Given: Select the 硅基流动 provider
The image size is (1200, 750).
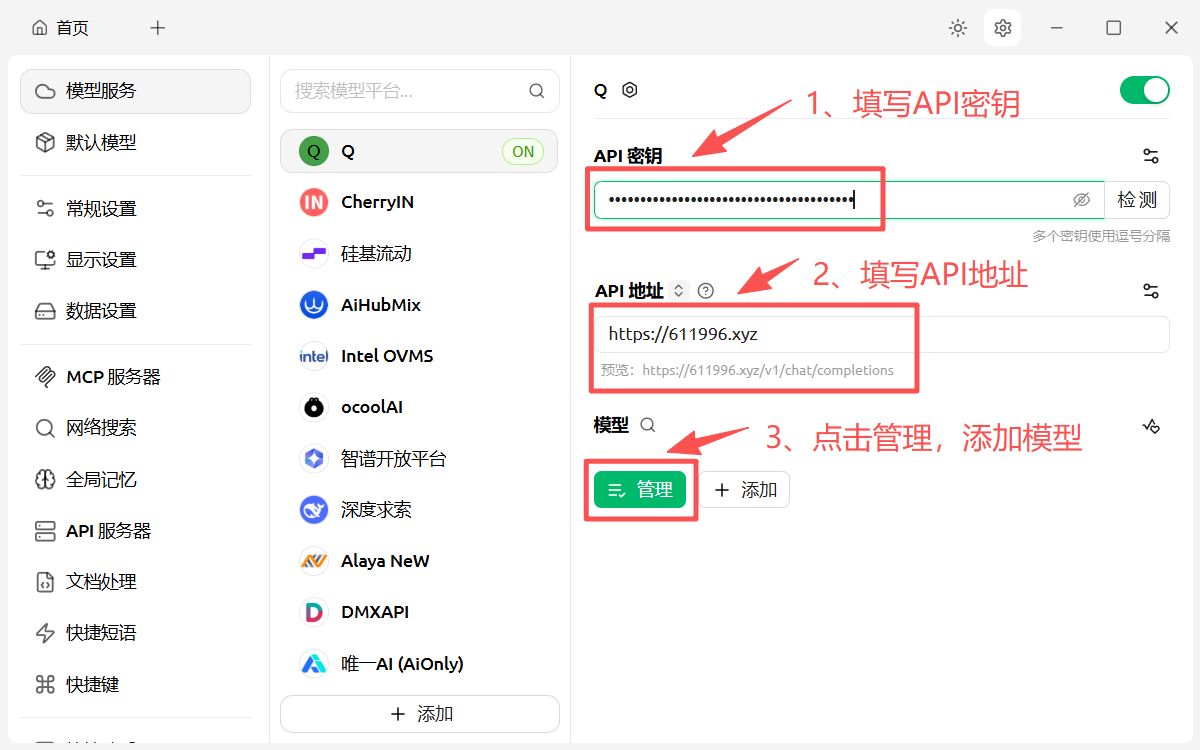Looking at the screenshot, I should [419, 254].
